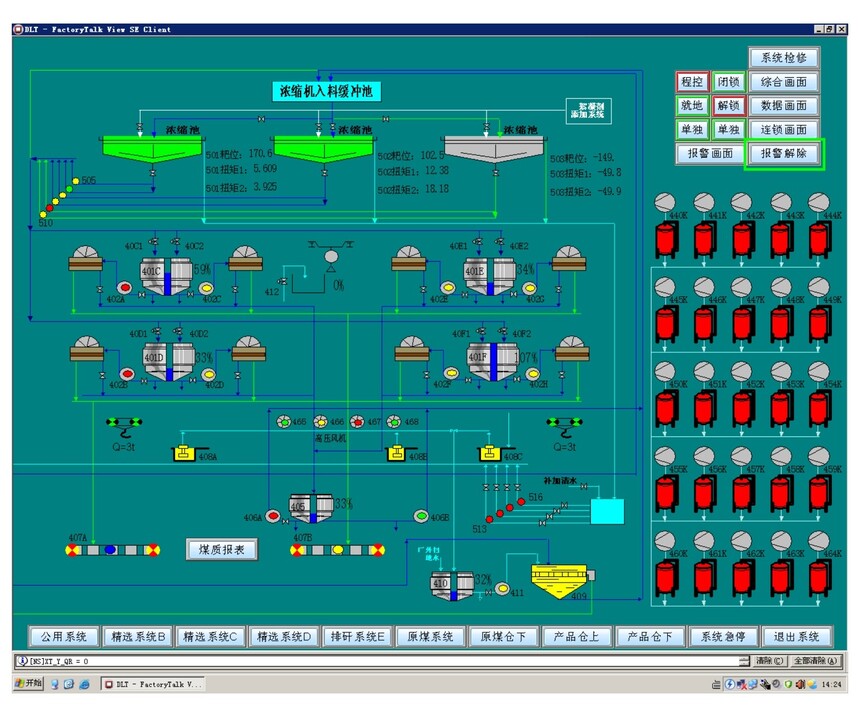Click the 401F tank graphic
The width and height of the screenshot is (860, 717).
point(493,362)
